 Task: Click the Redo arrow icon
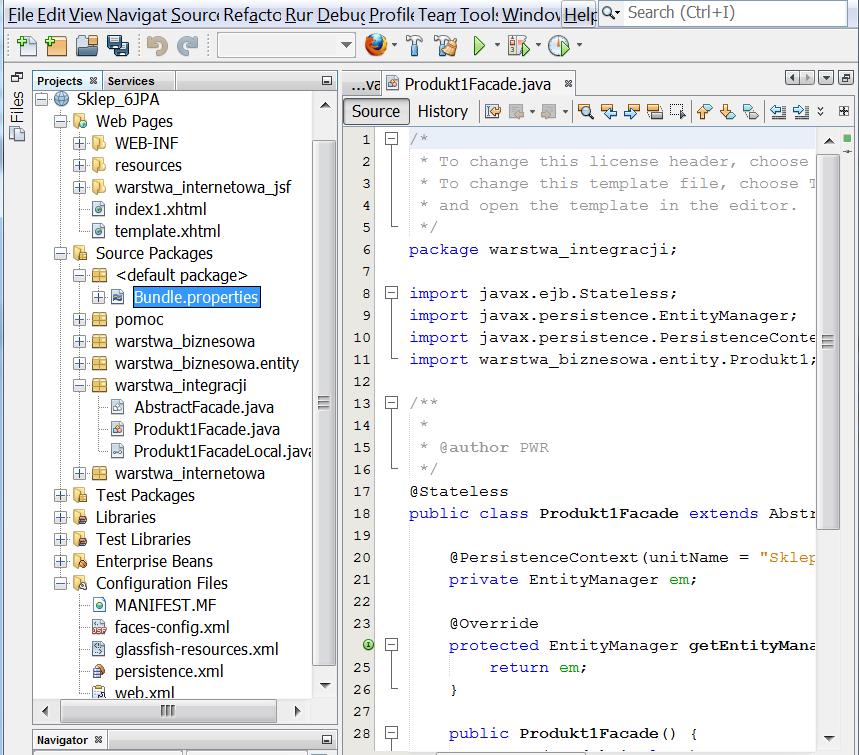pyautogui.click(x=188, y=46)
